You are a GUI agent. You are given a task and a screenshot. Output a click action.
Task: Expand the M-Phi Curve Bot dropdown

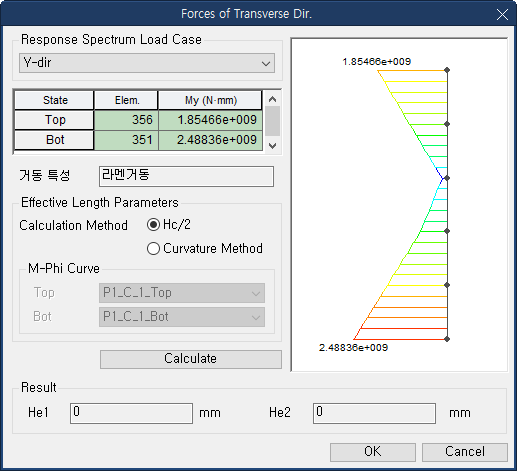coord(182,317)
